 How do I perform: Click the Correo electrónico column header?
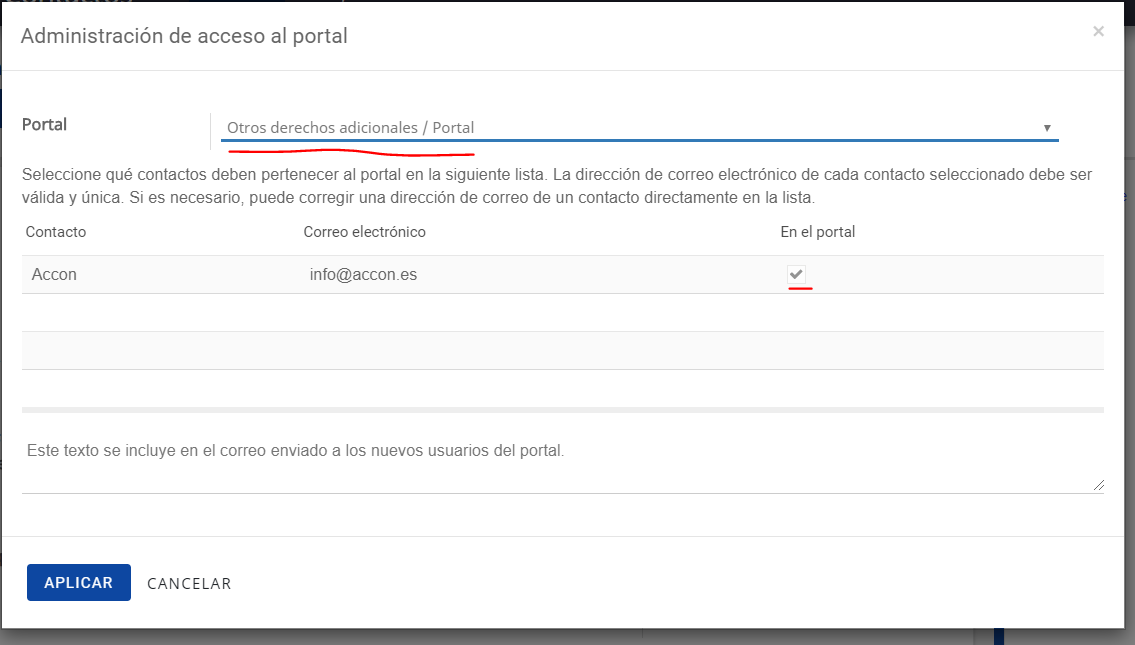click(364, 232)
